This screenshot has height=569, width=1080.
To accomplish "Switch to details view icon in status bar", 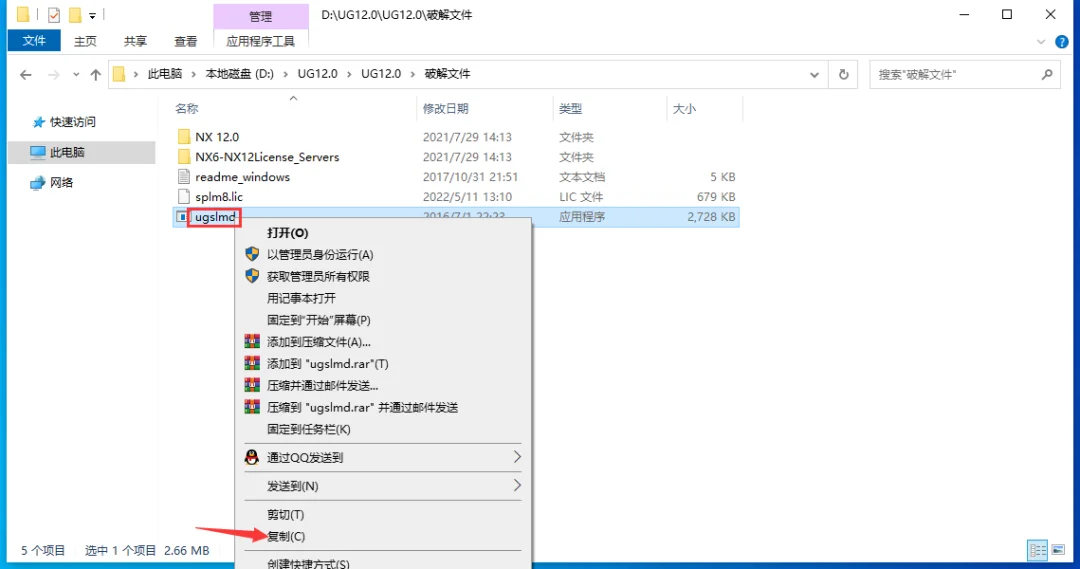I will (1037, 550).
